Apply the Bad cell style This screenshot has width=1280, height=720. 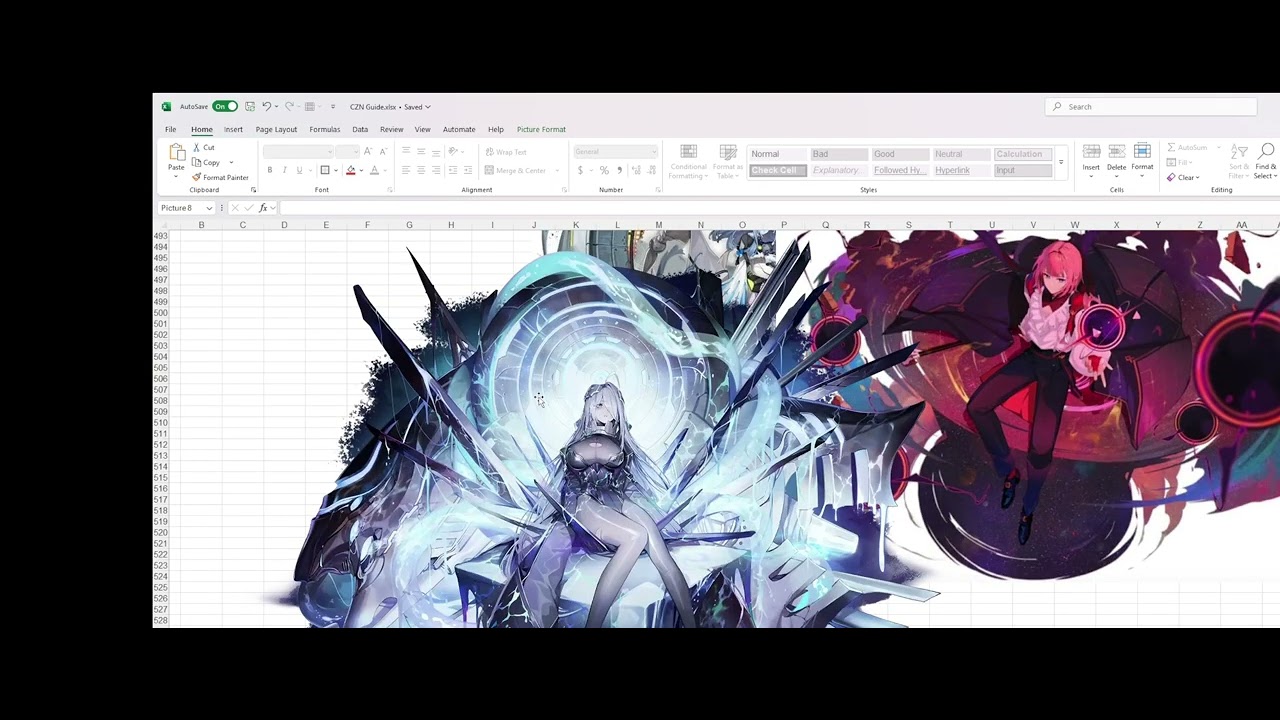(x=839, y=154)
